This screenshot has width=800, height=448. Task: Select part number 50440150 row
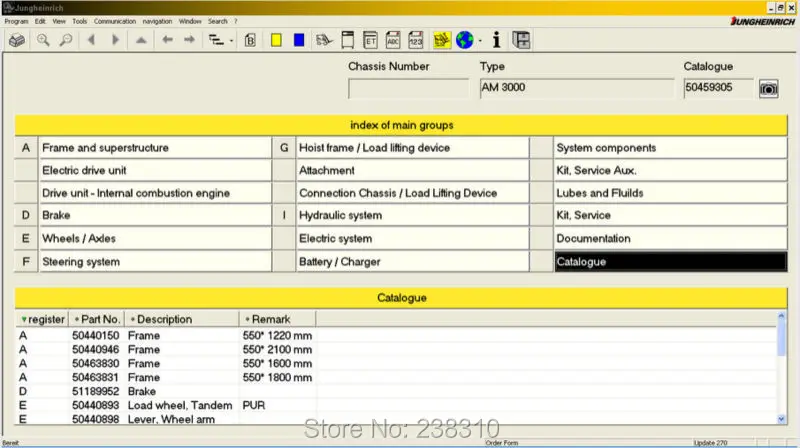[396, 336]
